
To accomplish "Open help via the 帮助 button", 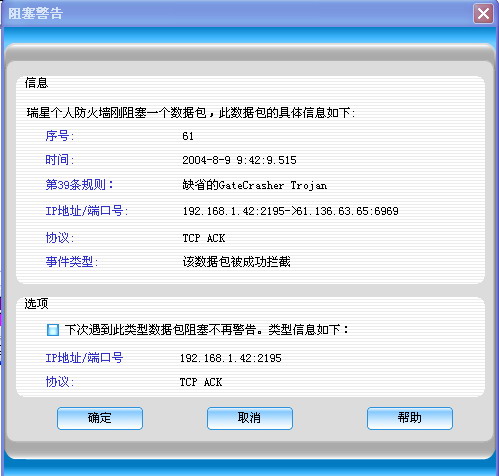I will coord(410,418).
